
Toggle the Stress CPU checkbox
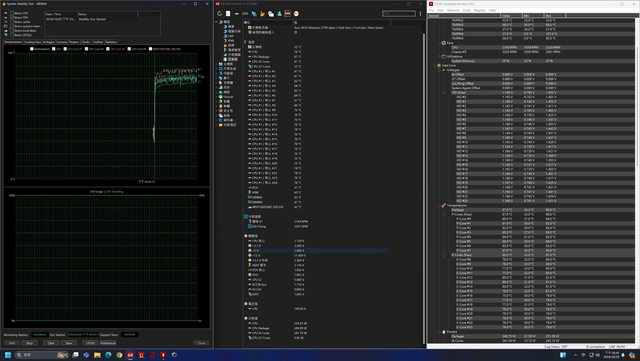coord(12,13)
